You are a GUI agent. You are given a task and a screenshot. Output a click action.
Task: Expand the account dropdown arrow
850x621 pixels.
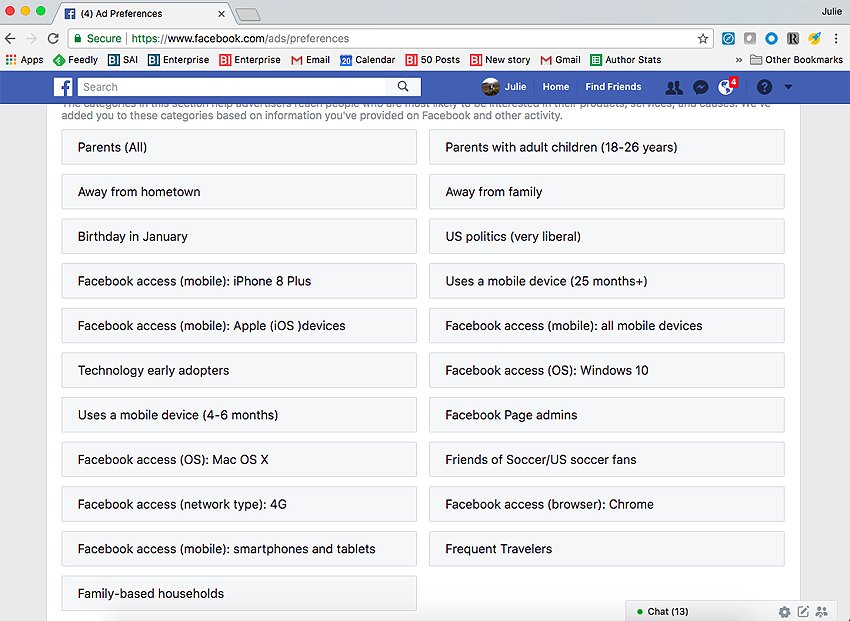click(788, 87)
